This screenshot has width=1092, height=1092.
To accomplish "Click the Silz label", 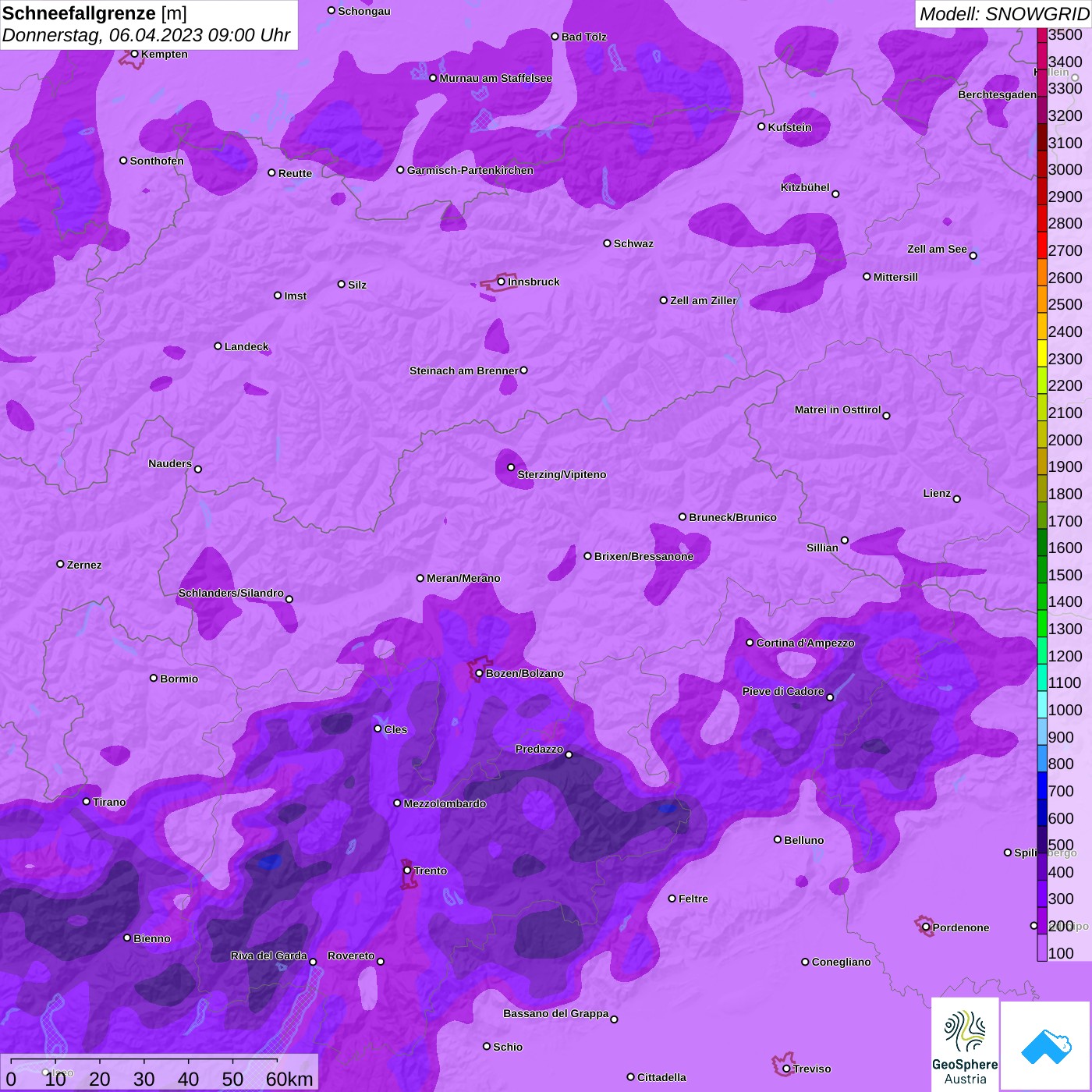I will (x=357, y=285).
